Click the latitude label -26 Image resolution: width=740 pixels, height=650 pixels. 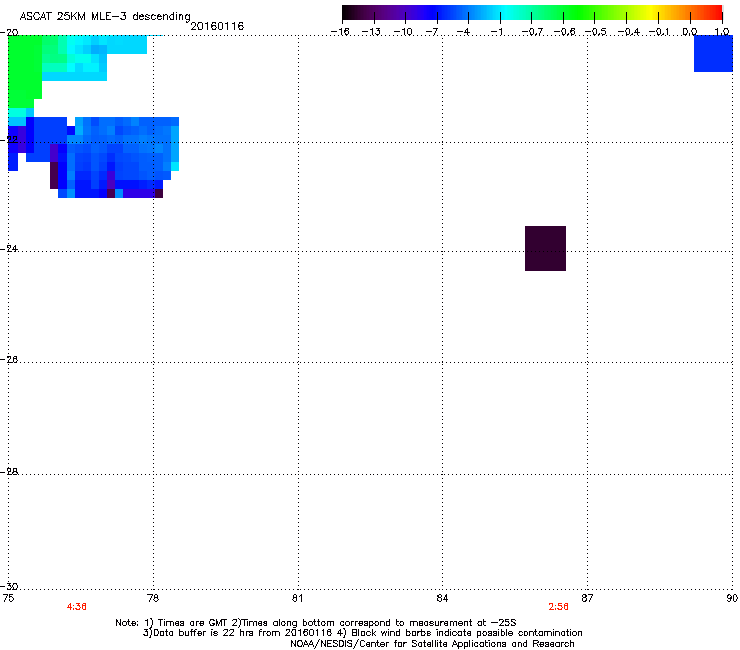(x=9, y=360)
